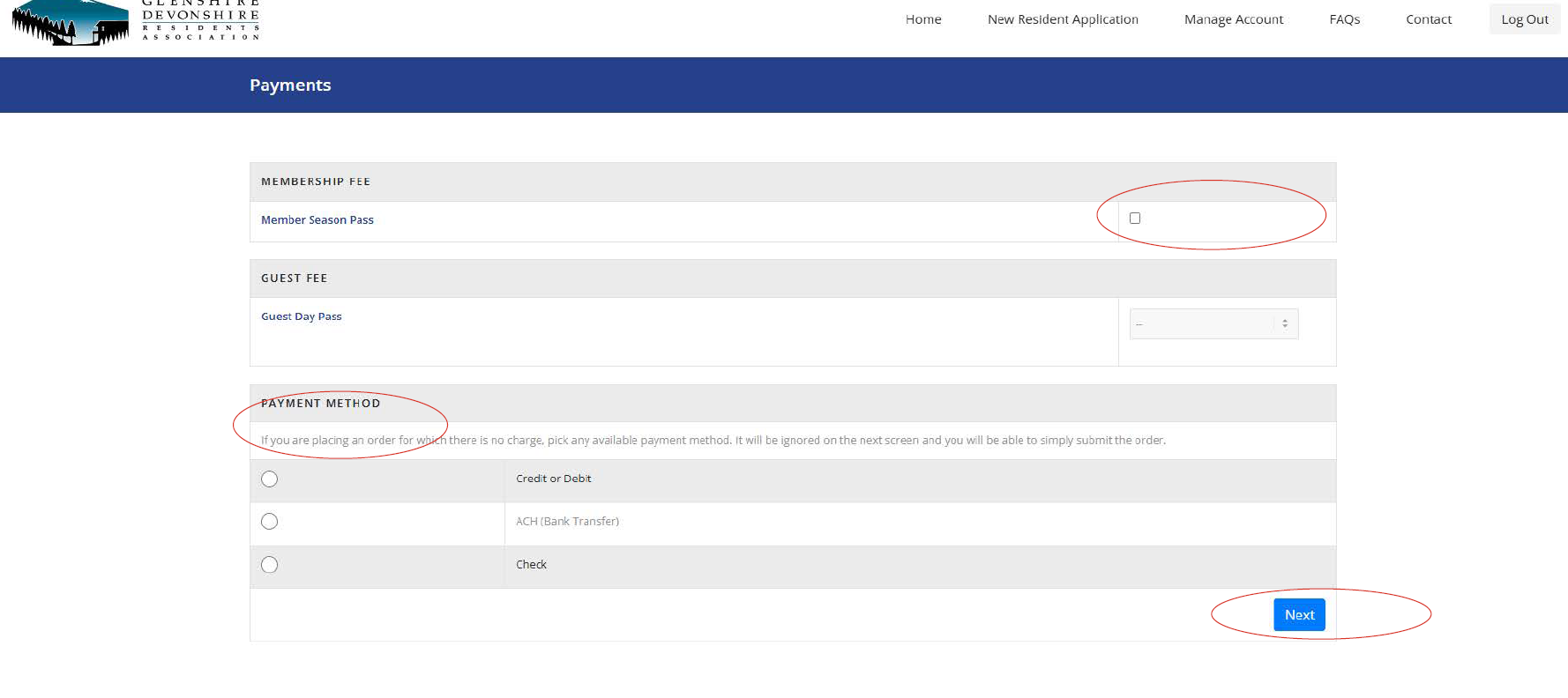The image size is (1568, 698).
Task: Open the New Resident Application page
Action: pyautogui.click(x=1062, y=19)
